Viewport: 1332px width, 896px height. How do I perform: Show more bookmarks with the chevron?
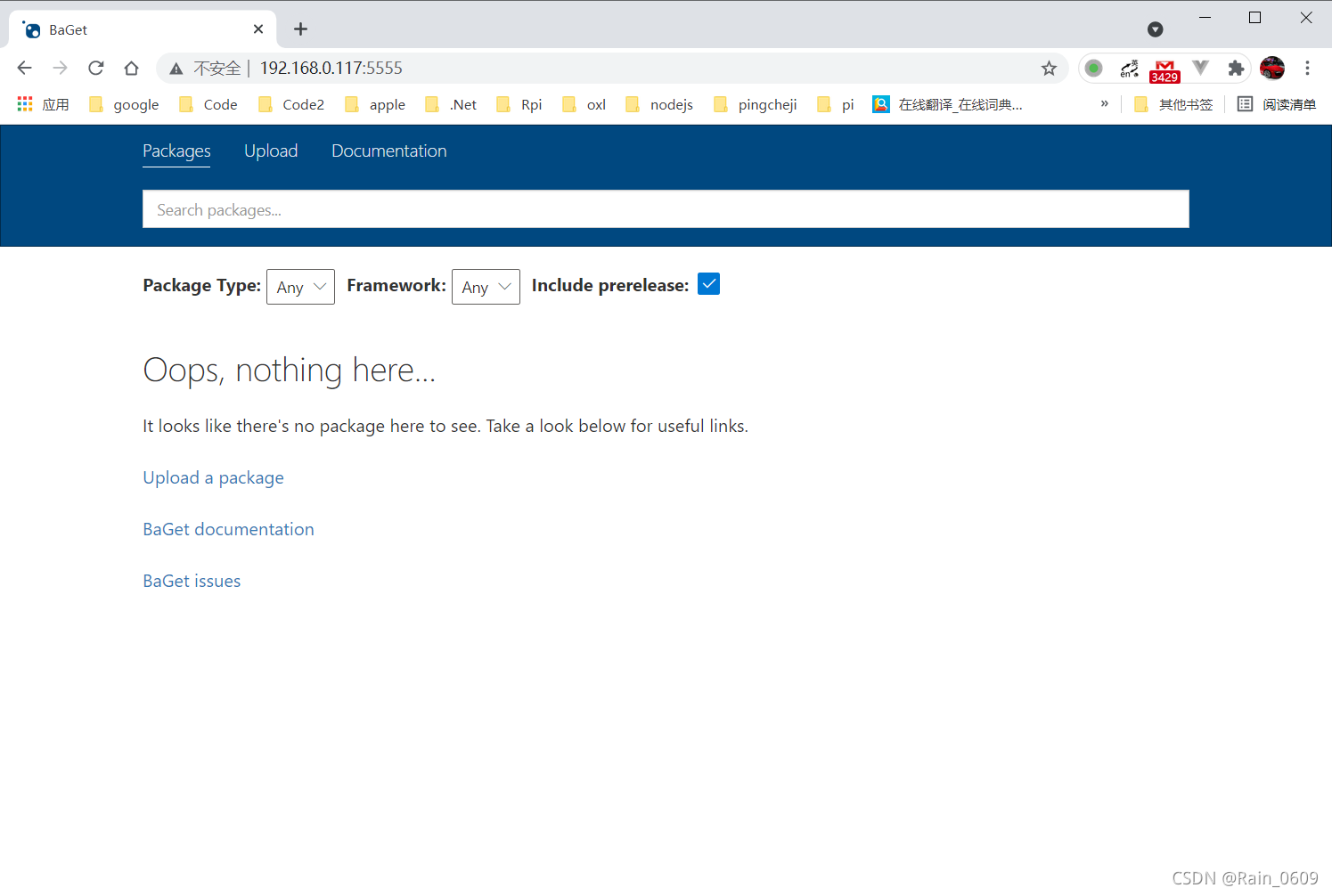[x=1105, y=104]
